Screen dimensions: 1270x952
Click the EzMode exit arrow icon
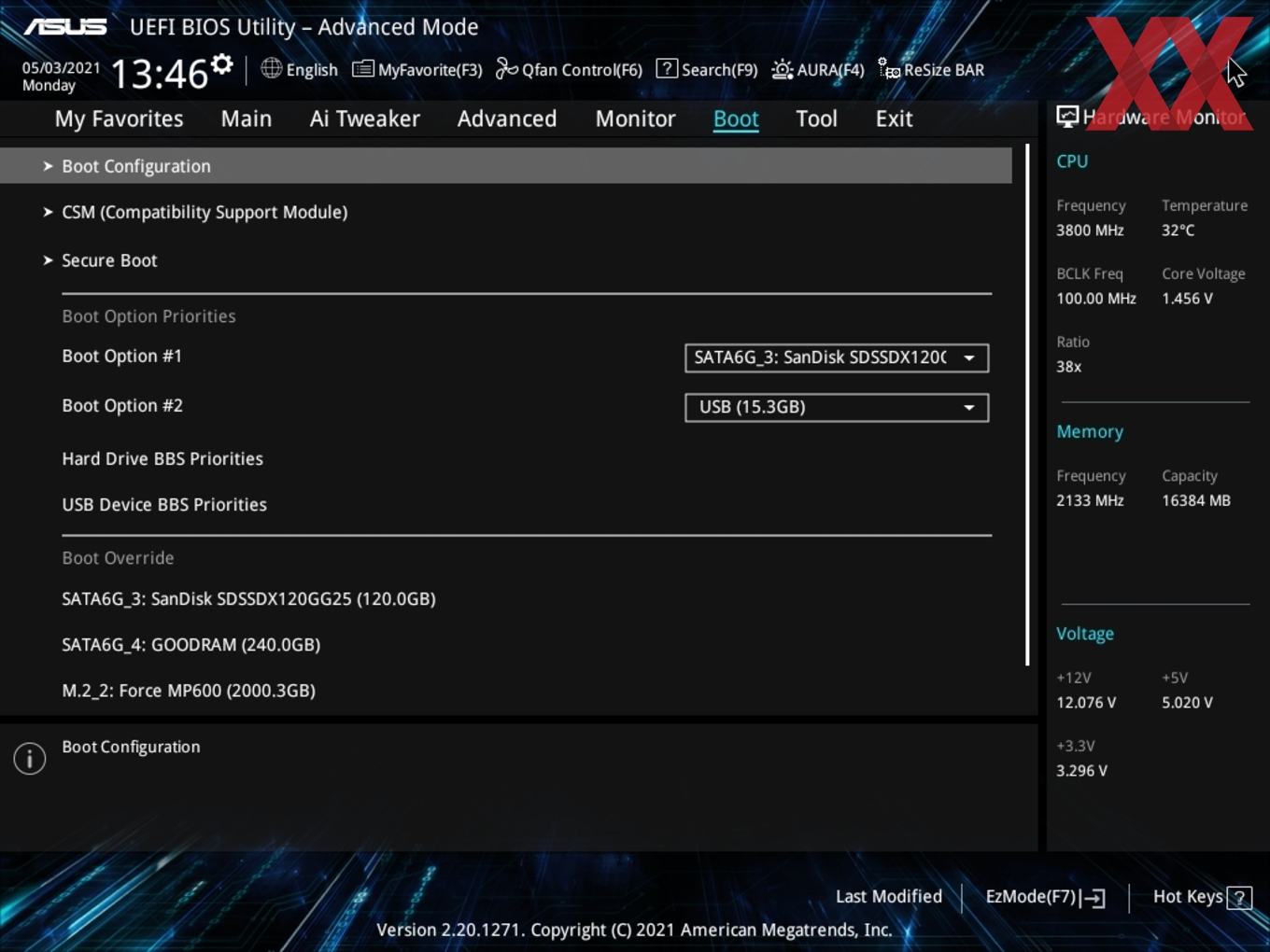click(1093, 898)
